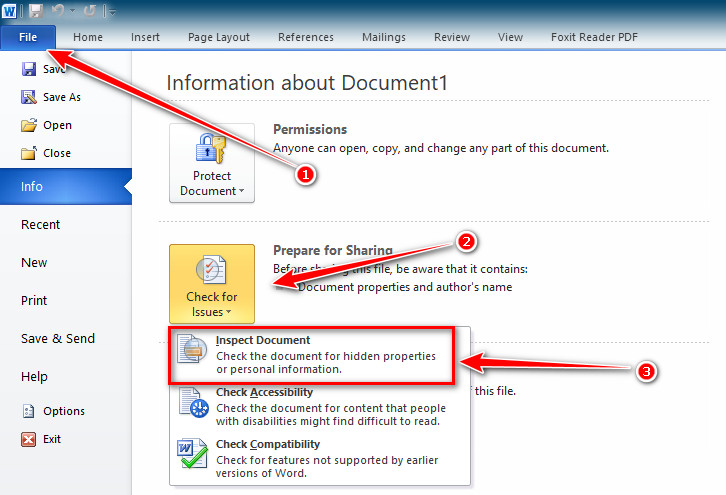Click the Check Accessibility icon

[191, 403]
